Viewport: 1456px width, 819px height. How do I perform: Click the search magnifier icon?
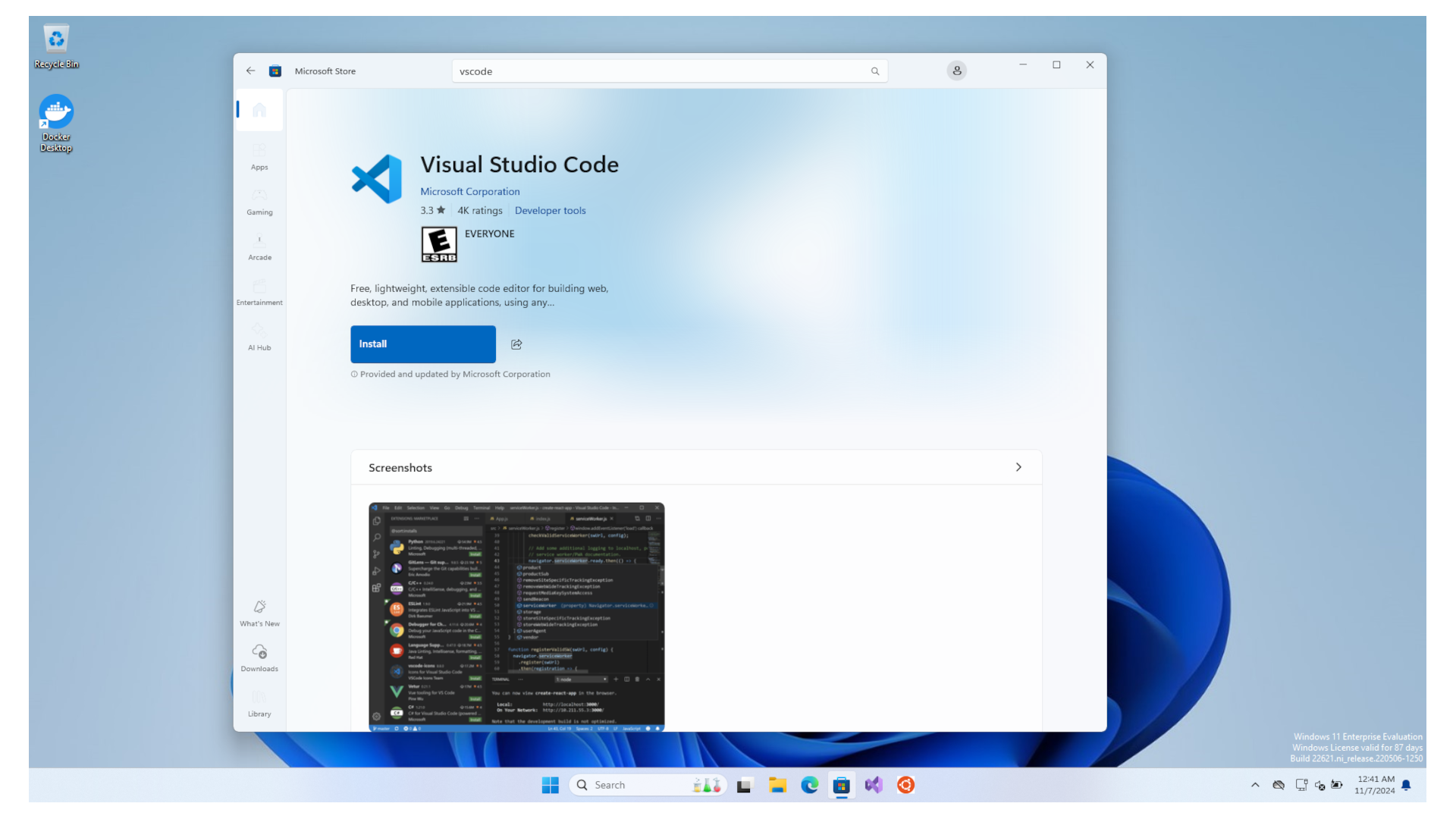pyautogui.click(x=875, y=71)
